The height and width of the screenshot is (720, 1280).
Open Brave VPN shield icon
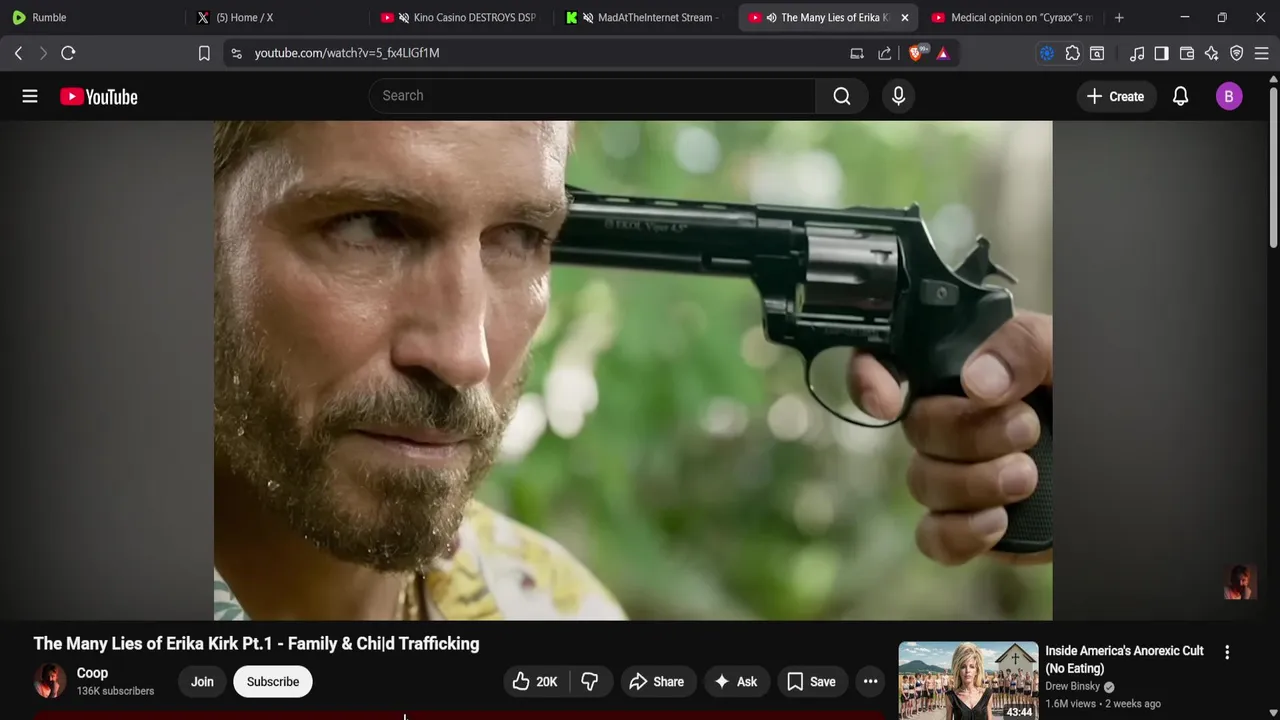point(1237,53)
